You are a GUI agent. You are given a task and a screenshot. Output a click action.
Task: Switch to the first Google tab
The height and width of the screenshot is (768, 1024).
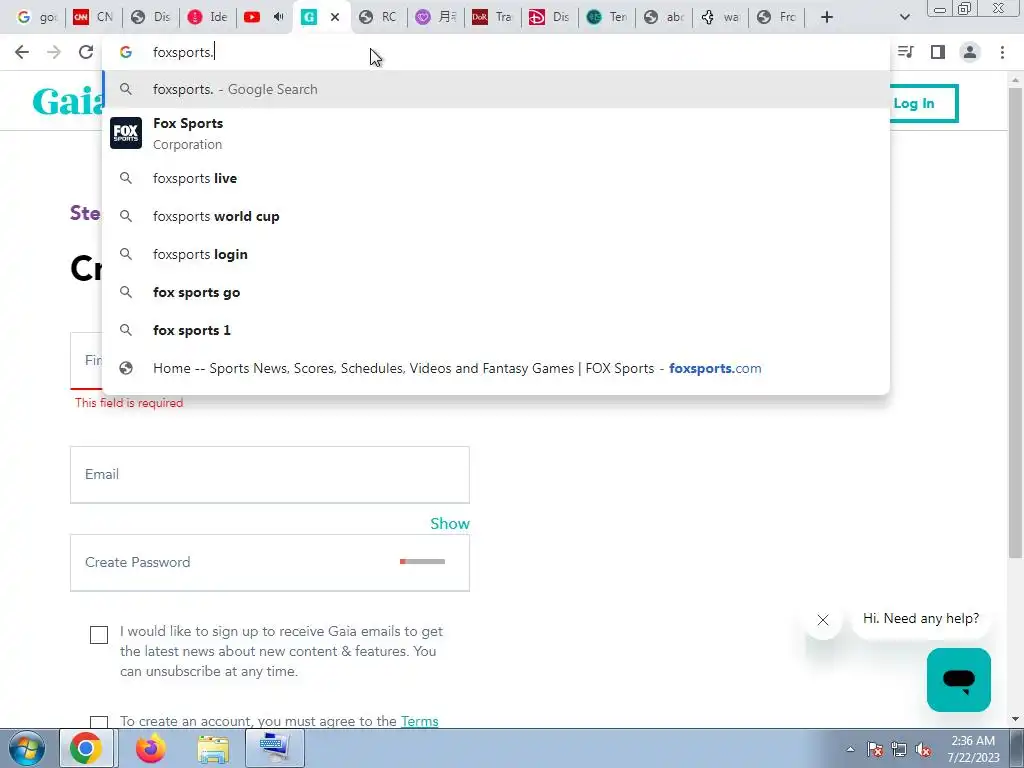(36, 17)
